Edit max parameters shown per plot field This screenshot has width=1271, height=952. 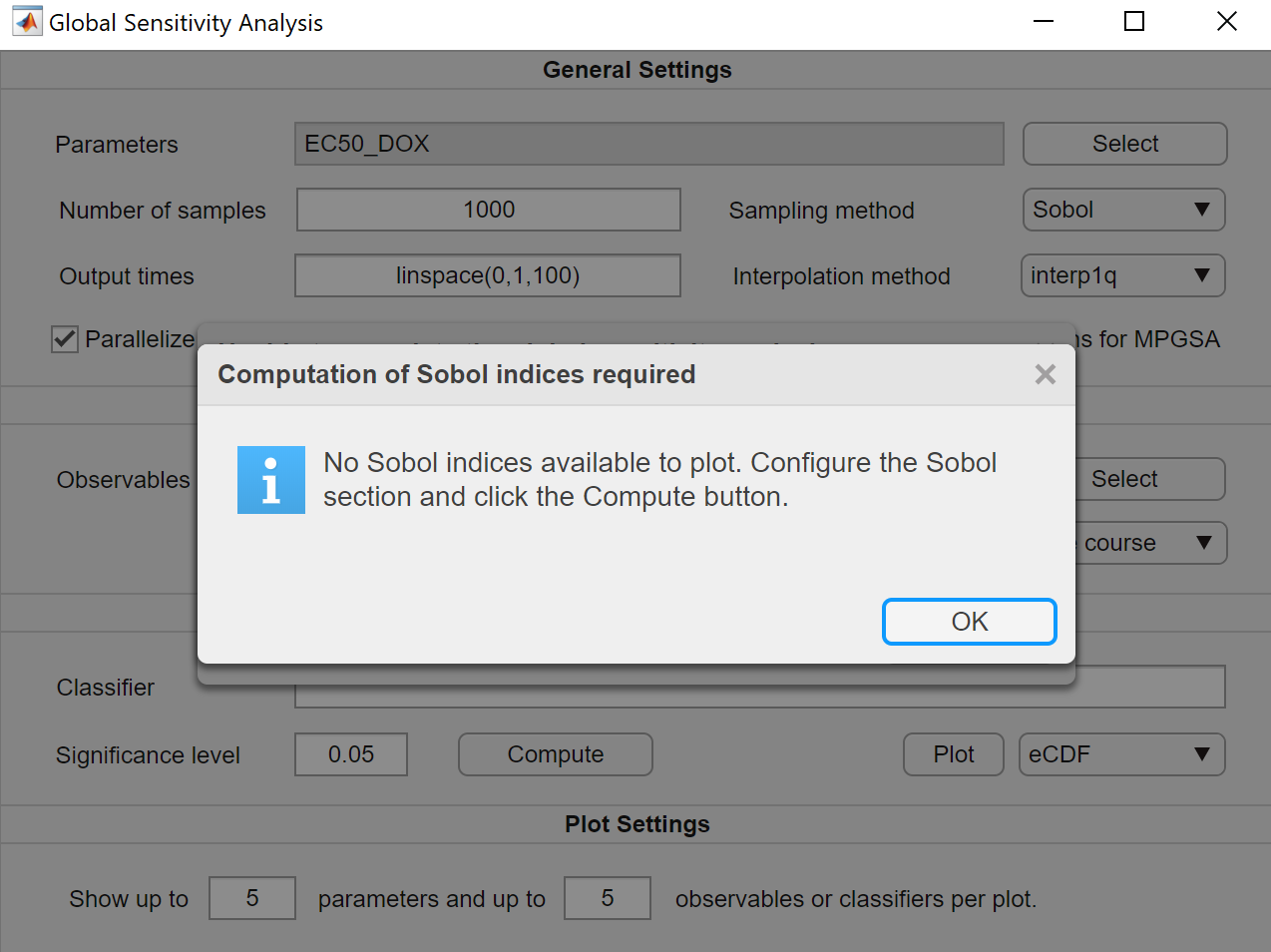click(252, 898)
